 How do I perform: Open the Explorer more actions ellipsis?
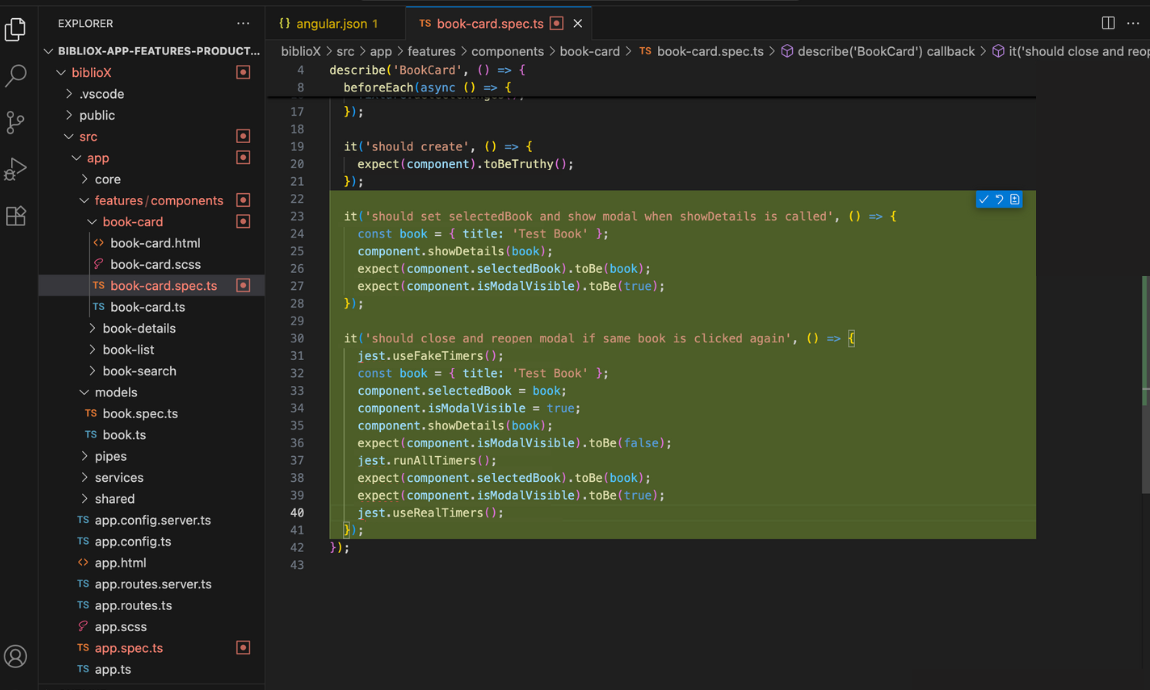point(242,22)
